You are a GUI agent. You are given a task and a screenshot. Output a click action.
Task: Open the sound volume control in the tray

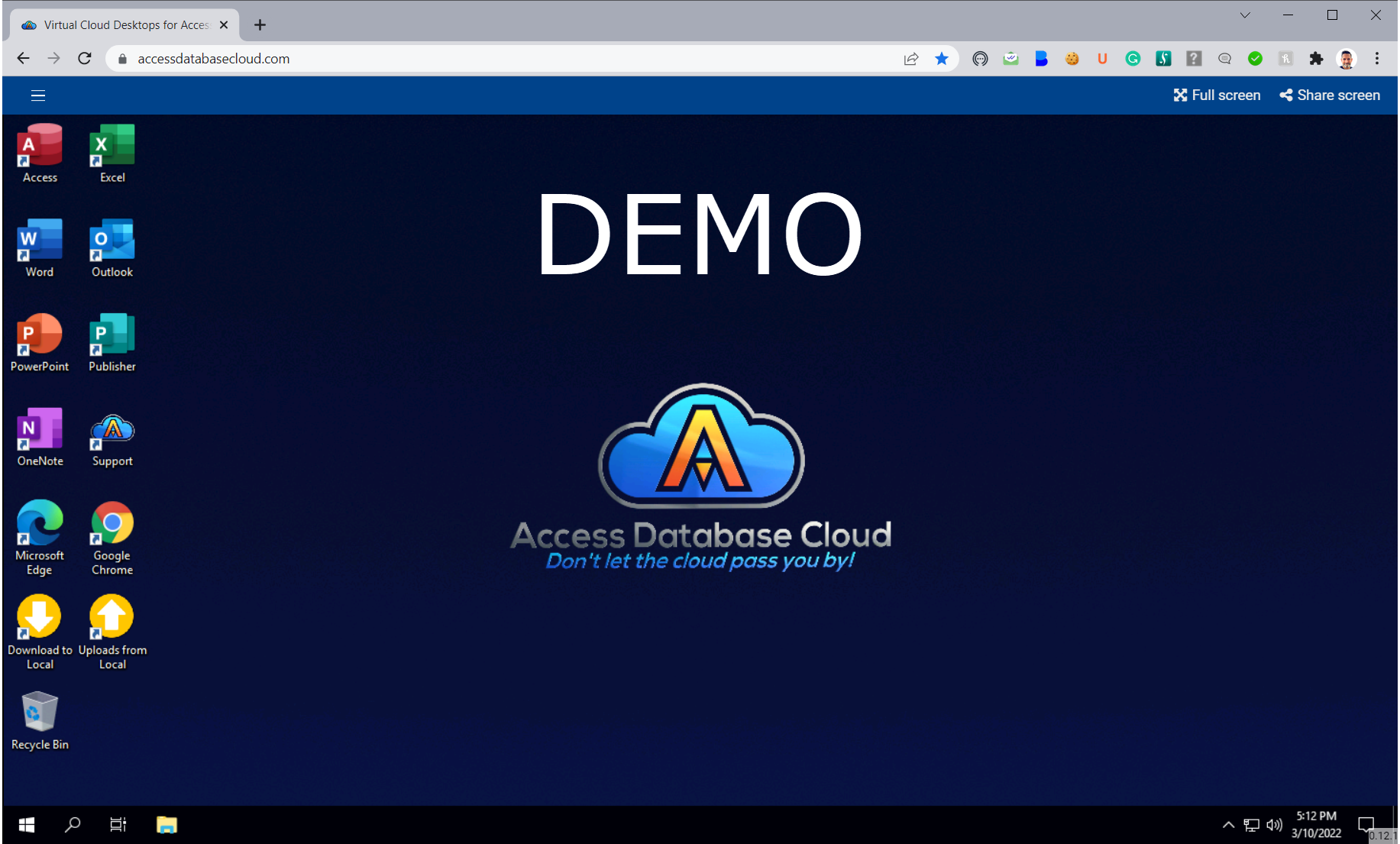click(1274, 825)
